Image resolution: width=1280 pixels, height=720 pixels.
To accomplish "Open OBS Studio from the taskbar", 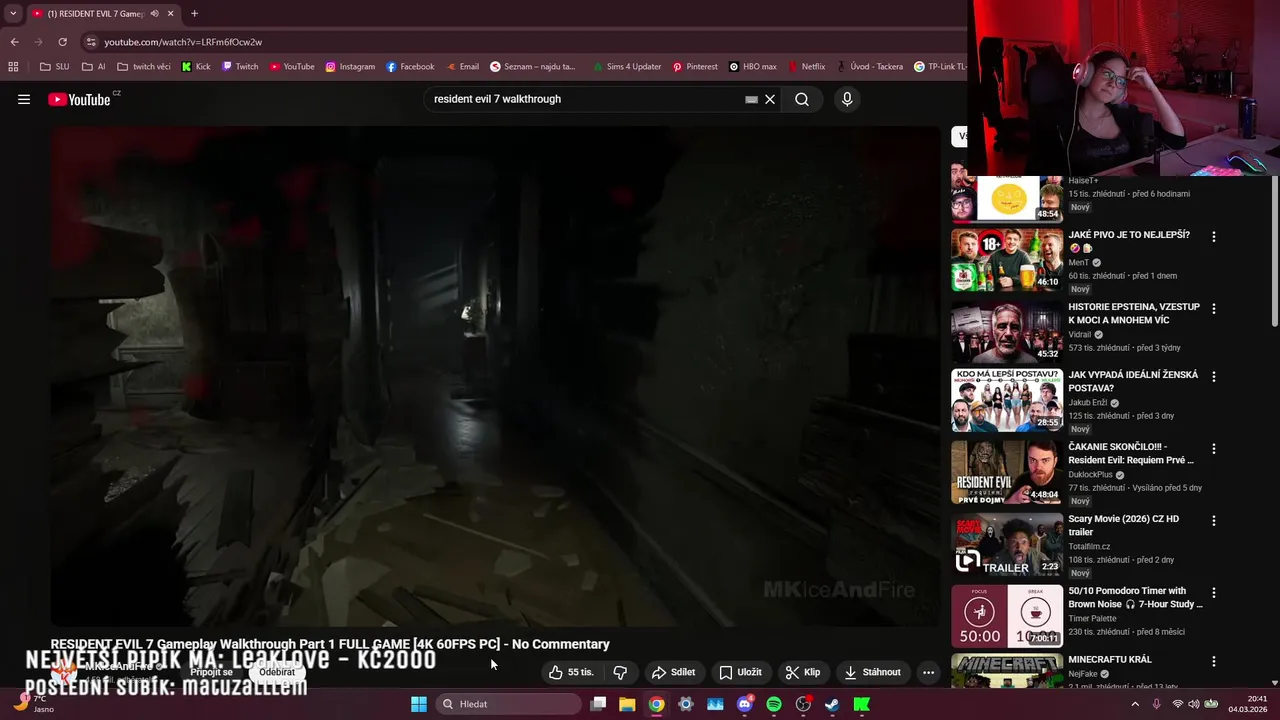I will 803,704.
